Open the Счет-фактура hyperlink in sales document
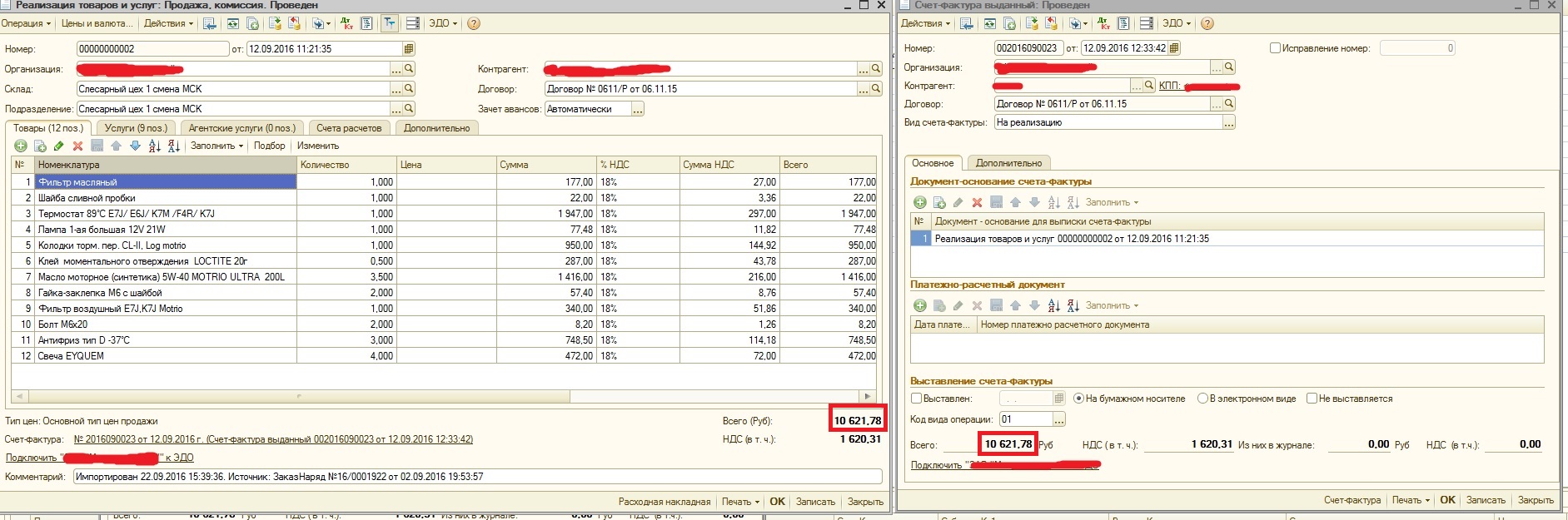1568x520 pixels. click(x=273, y=439)
